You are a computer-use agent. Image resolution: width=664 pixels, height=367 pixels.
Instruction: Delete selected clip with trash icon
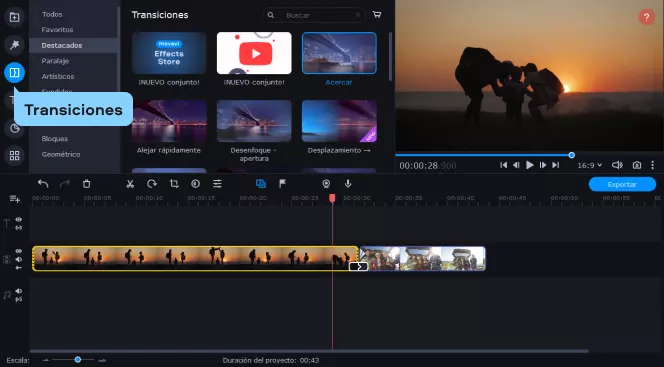[x=86, y=184]
